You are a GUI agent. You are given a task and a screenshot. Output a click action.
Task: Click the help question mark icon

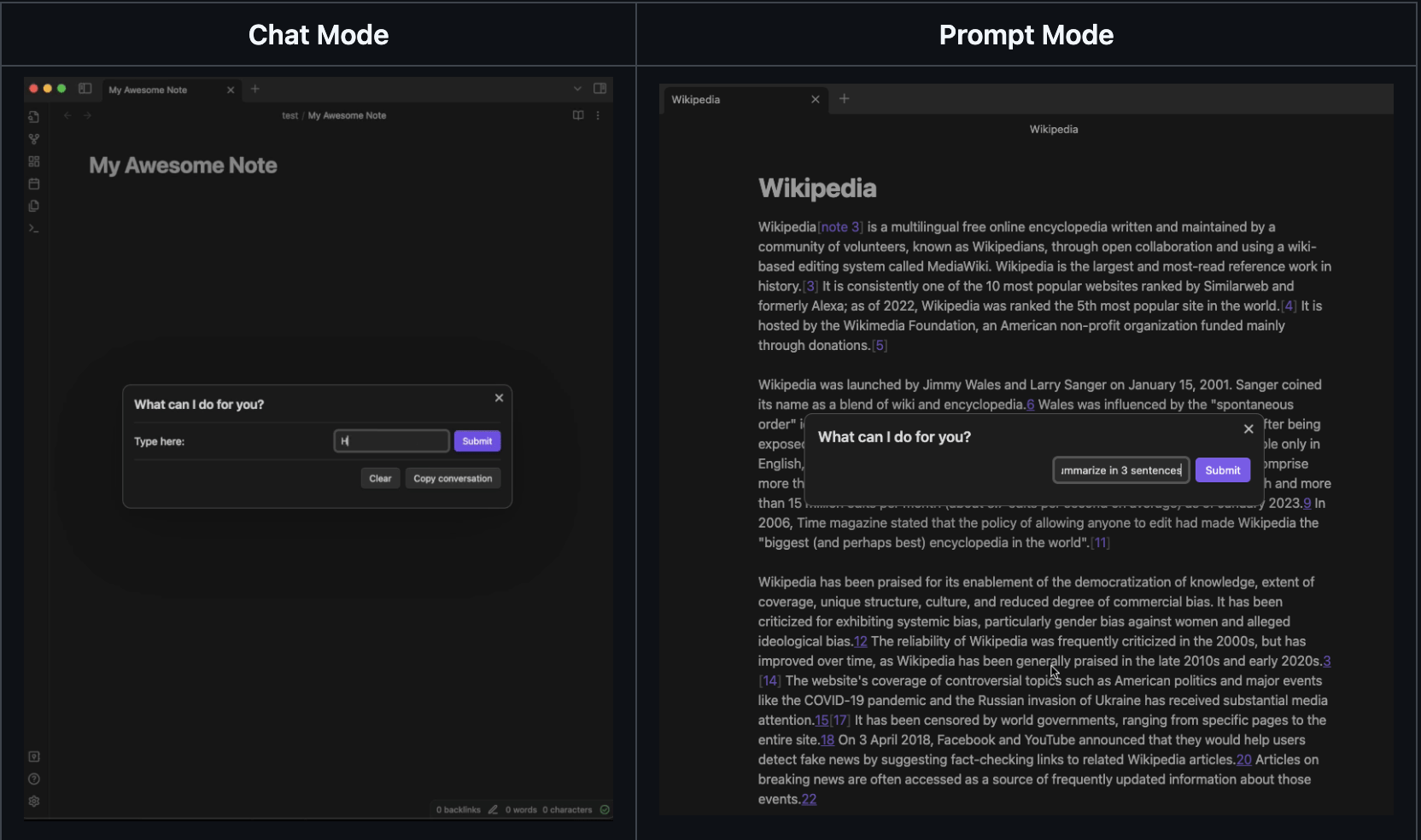pos(34,779)
